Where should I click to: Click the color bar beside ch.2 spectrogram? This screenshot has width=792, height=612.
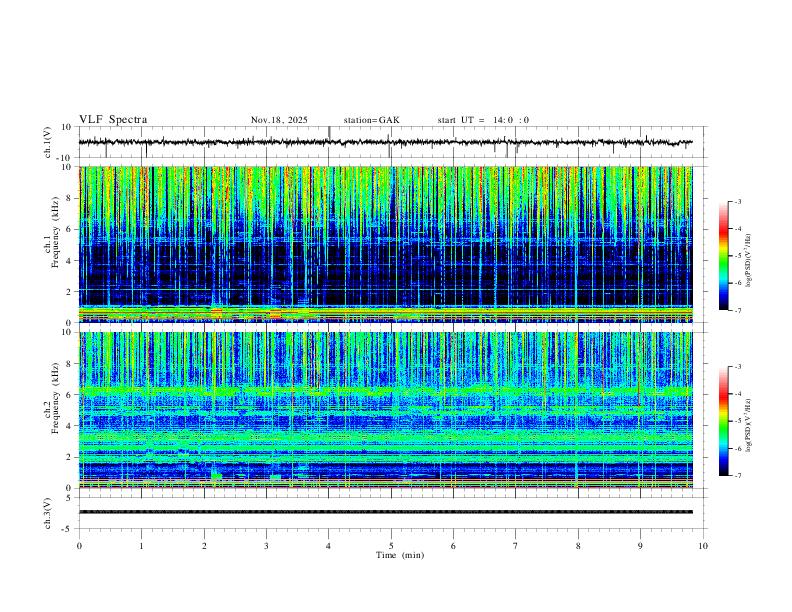coord(723,421)
